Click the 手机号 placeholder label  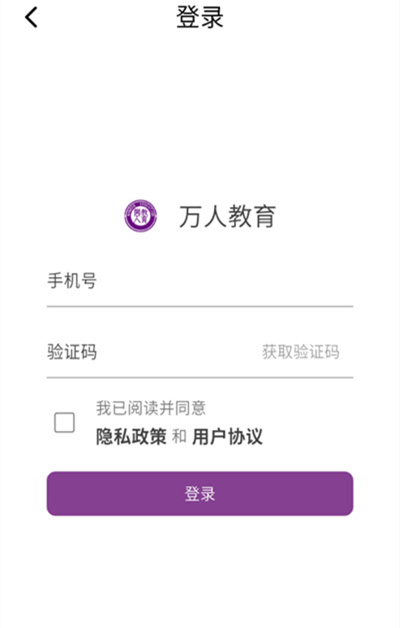[72, 281]
